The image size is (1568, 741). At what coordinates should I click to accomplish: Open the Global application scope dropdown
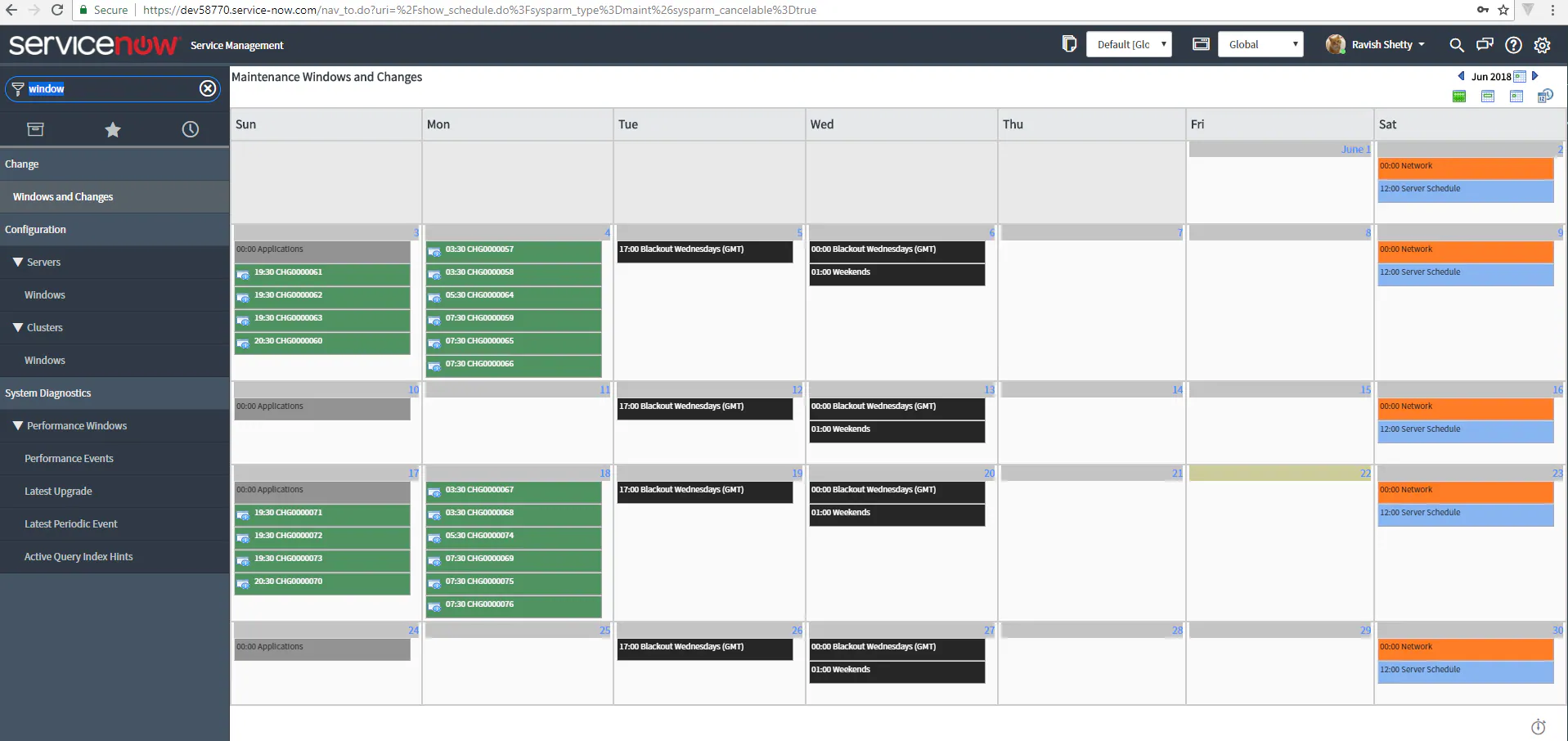(1260, 43)
